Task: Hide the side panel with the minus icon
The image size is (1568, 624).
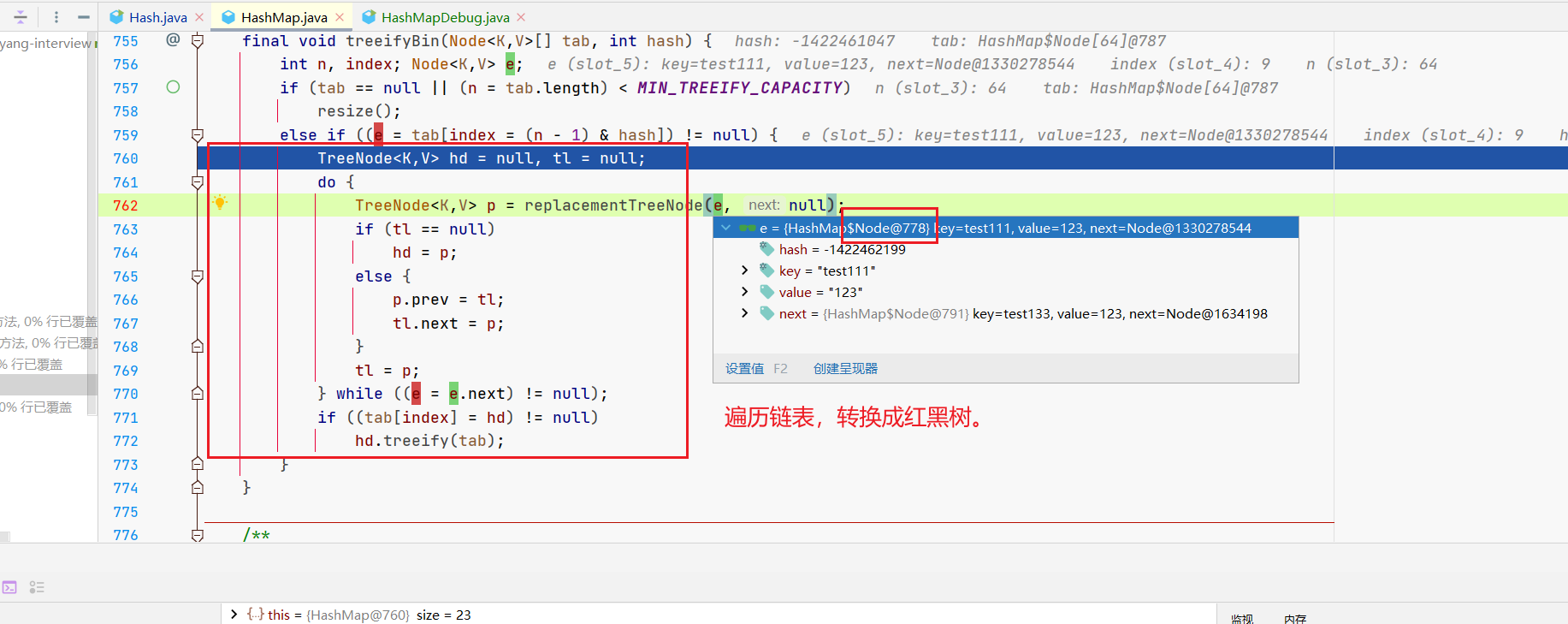Action: tap(84, 17)
